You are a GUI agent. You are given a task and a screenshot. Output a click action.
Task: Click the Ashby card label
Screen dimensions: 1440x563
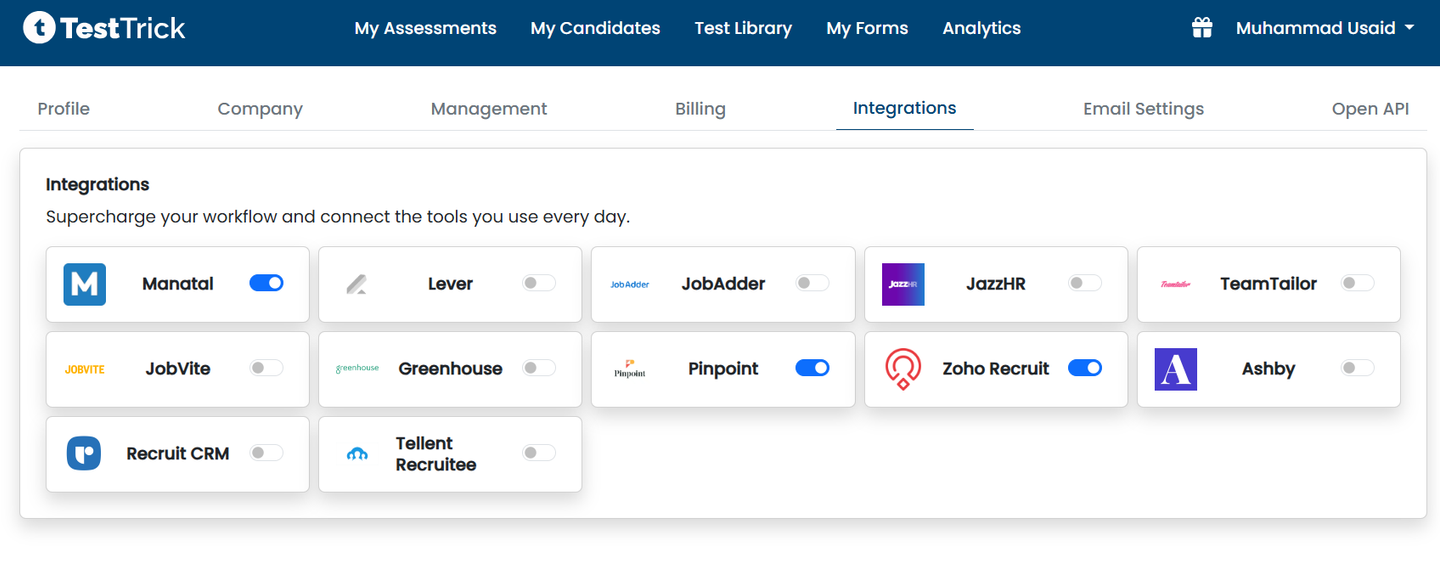point(1268,369)
